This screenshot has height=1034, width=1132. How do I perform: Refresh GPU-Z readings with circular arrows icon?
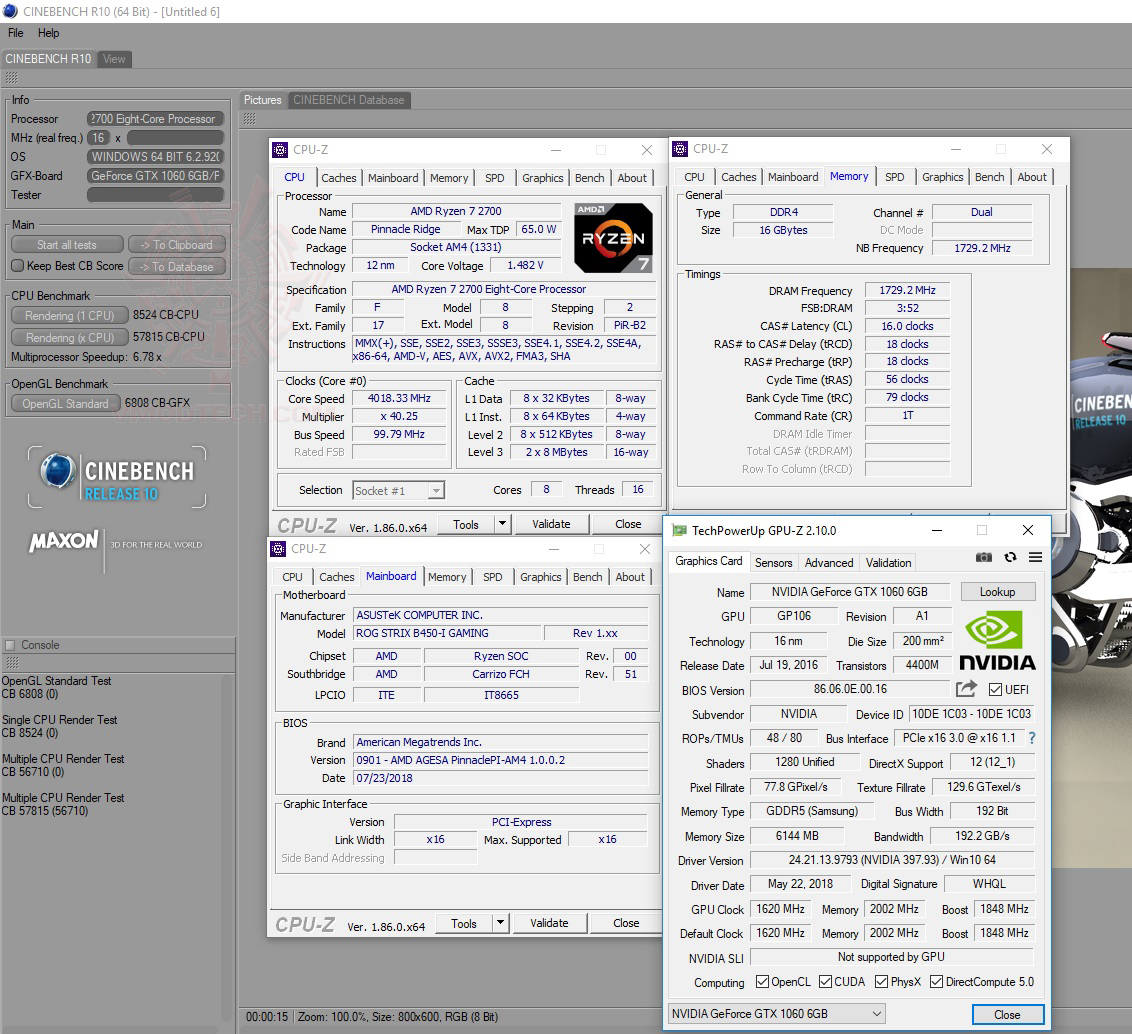click(x=1010, y=557)
